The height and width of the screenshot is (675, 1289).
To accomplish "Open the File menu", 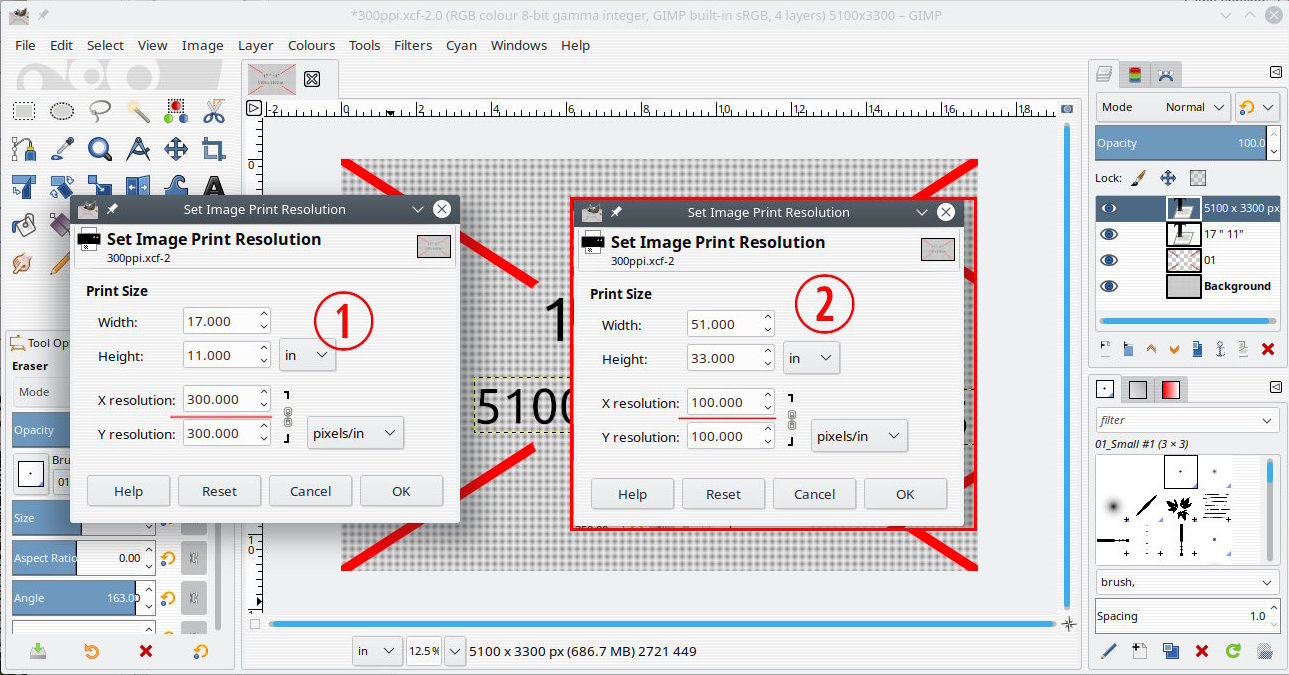I will (x=25, y=45).
